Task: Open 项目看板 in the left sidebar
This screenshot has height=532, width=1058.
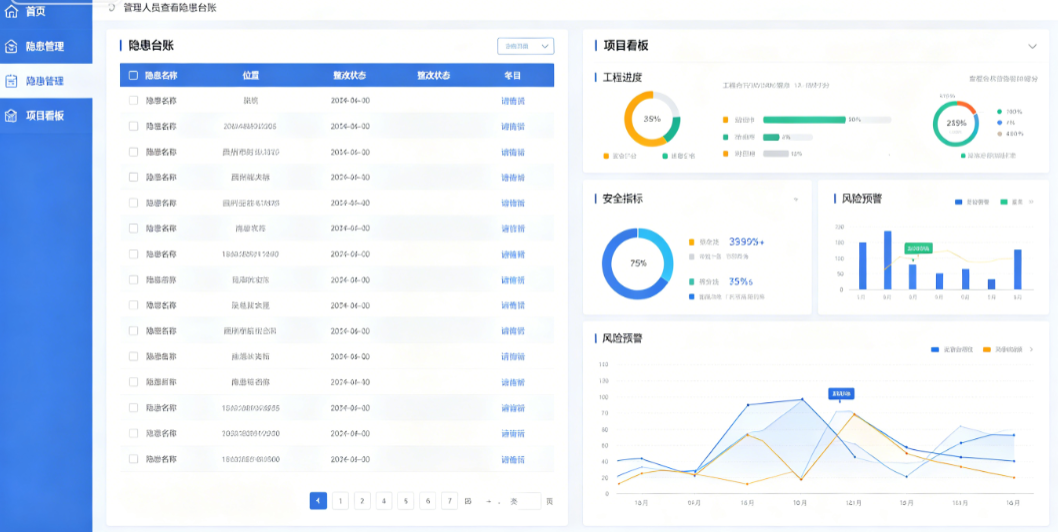Action: [x=46, y=115]
